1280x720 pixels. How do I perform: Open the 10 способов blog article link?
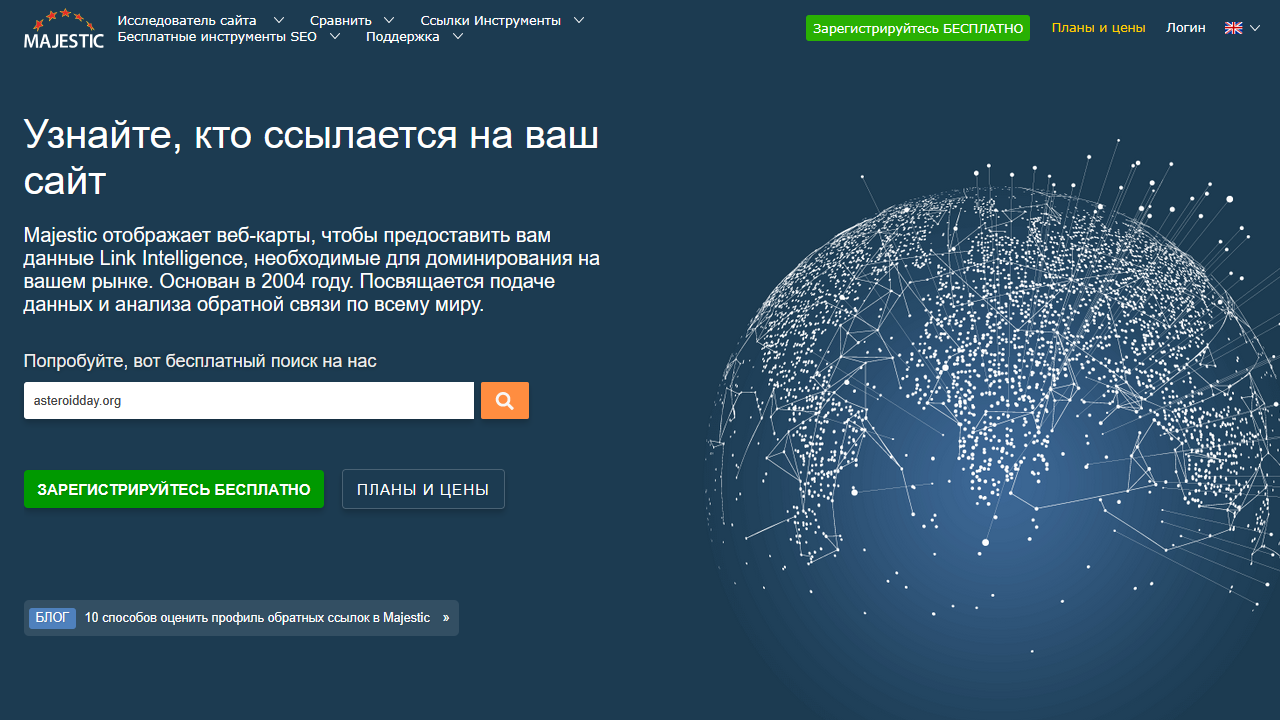tap(257, 618)
